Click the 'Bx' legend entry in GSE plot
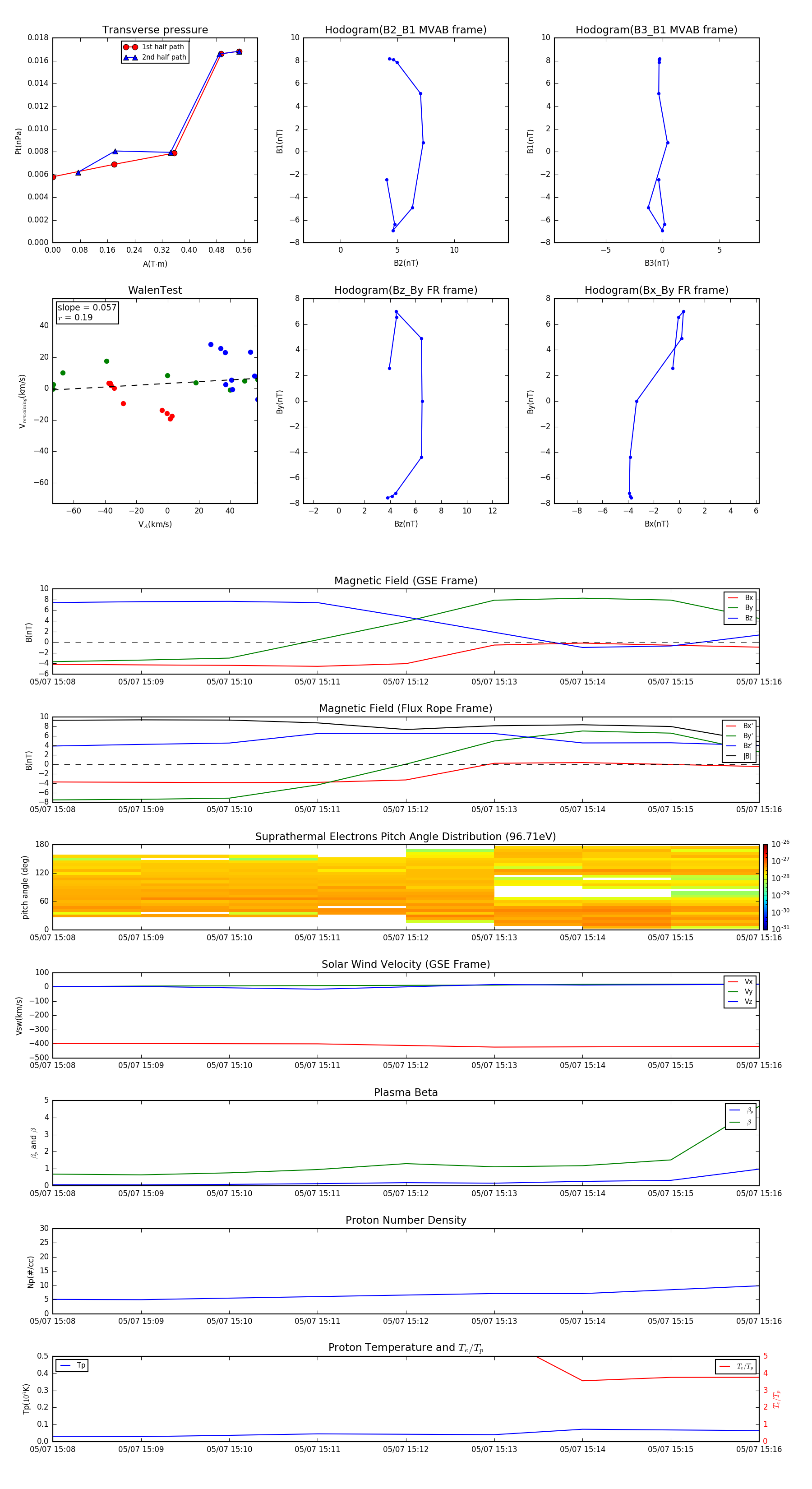Image resolution: width=812 pixels, height=1489 pixels. click(740, 598)
